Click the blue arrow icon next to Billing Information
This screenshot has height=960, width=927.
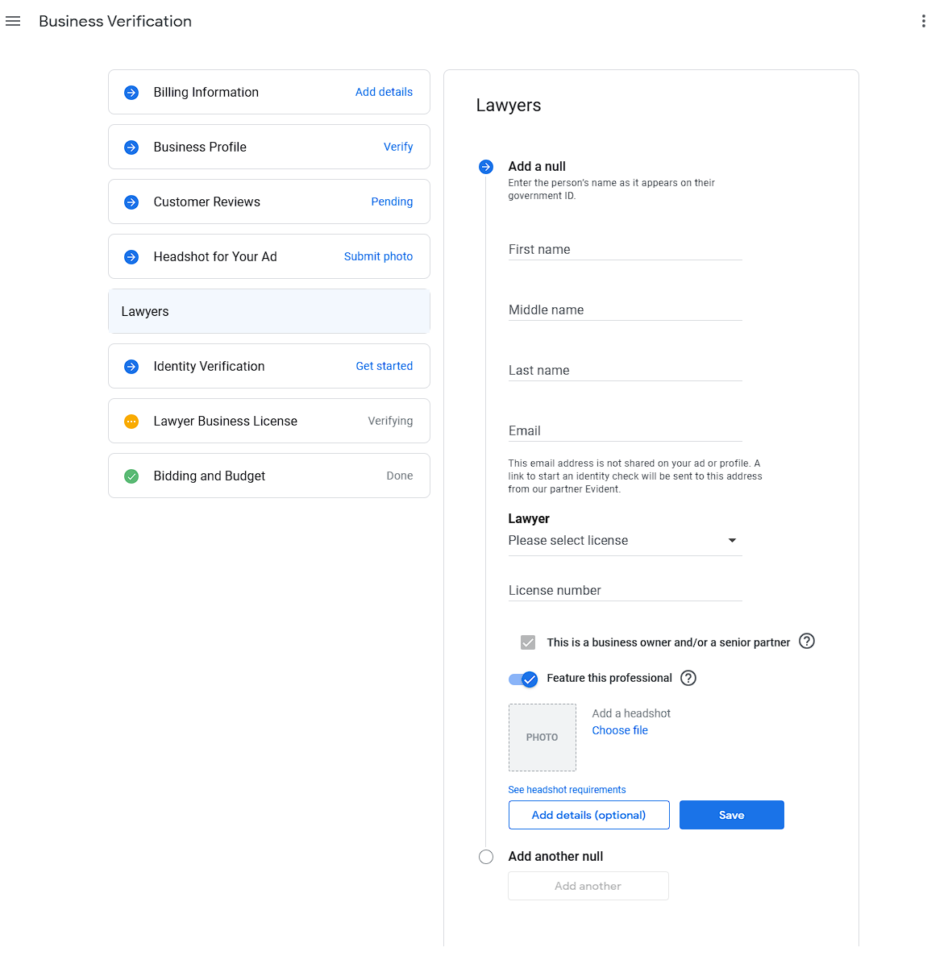[x=131, y=92]
